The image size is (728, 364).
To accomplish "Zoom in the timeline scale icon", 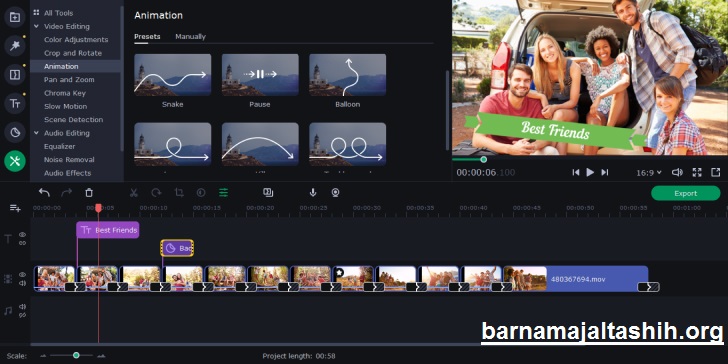I will [x=101, y=356].
